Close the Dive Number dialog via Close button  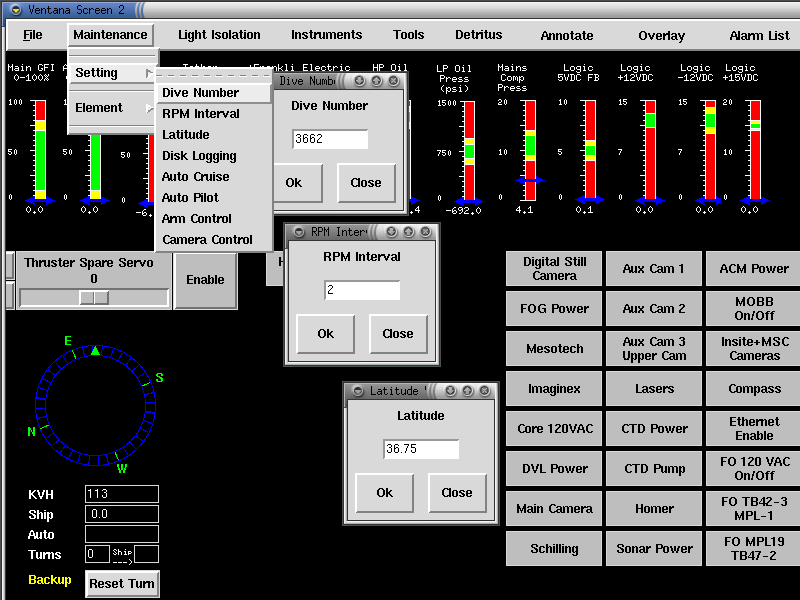point(366,183)
